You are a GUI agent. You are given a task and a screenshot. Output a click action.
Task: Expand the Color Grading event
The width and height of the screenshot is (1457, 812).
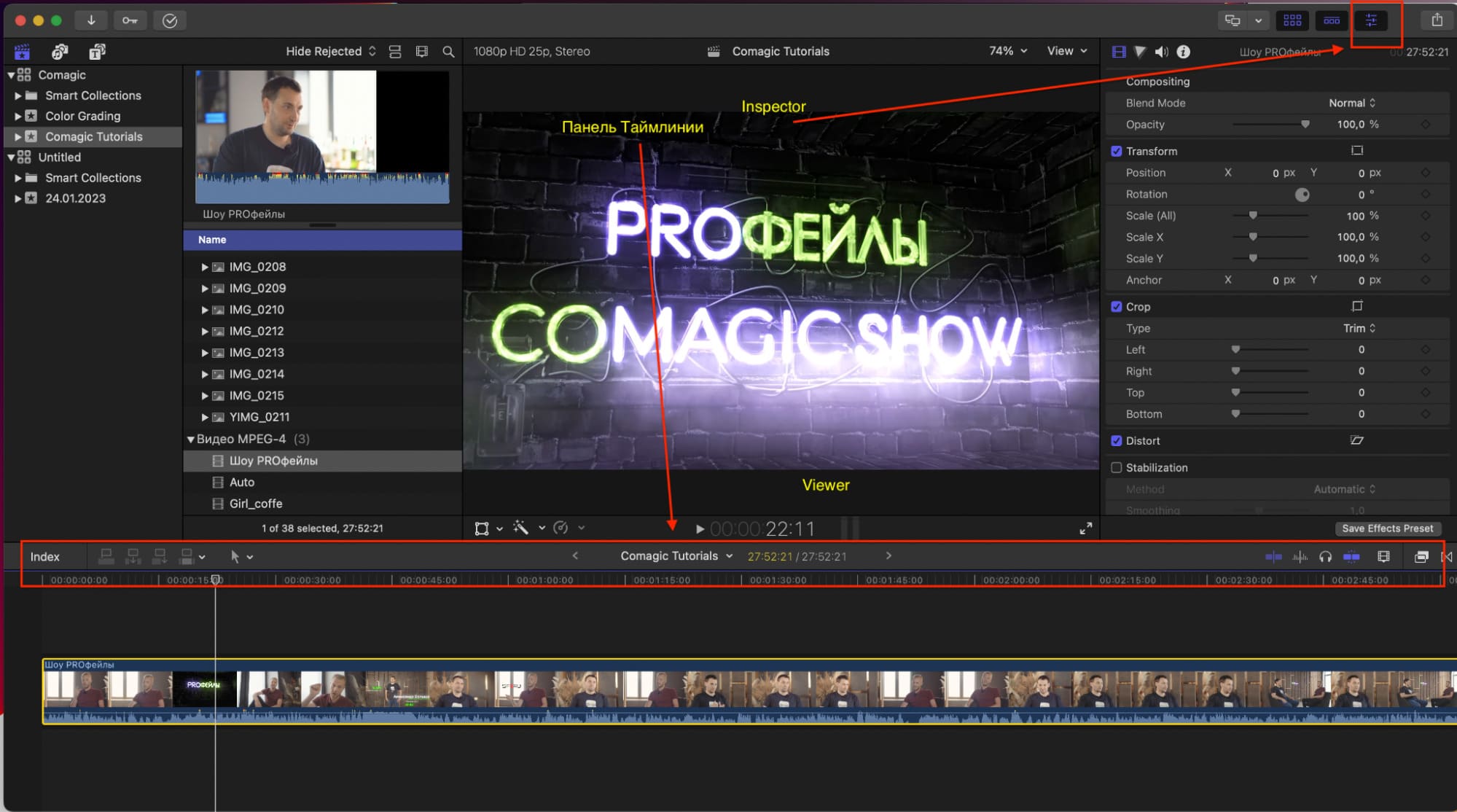pos(18,116)
